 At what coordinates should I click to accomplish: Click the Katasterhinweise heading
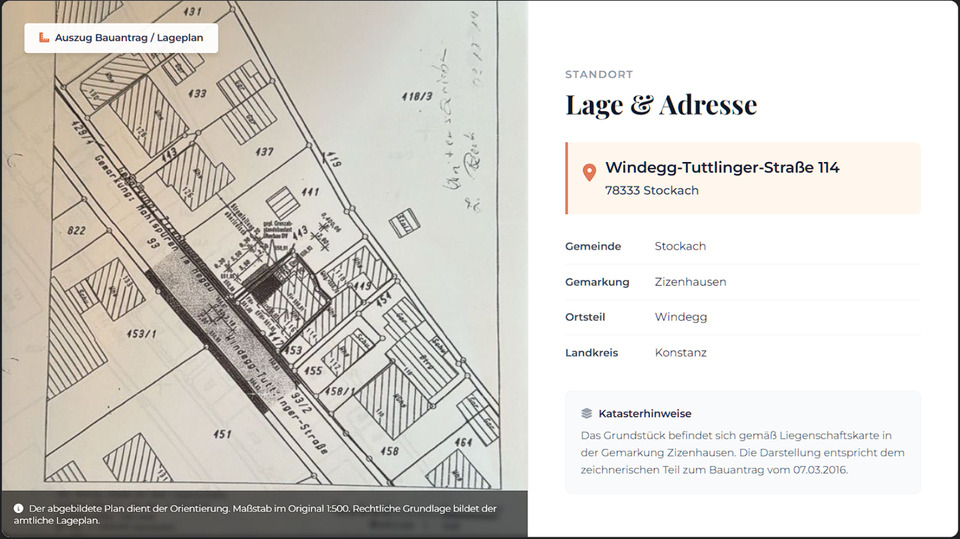coord(644,413)
